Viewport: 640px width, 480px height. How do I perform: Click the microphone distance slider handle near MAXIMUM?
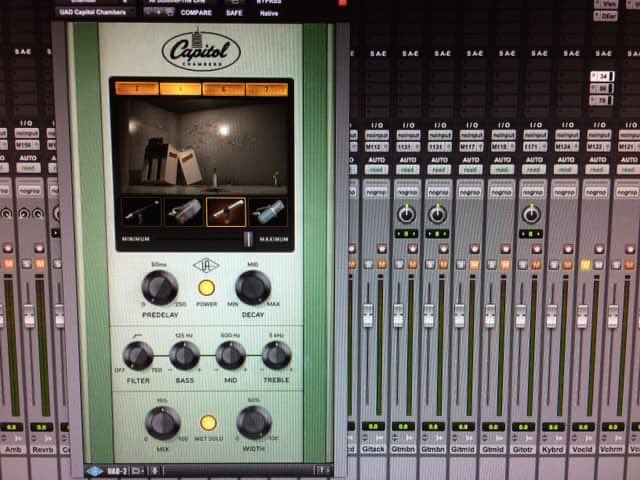[248, 239]
